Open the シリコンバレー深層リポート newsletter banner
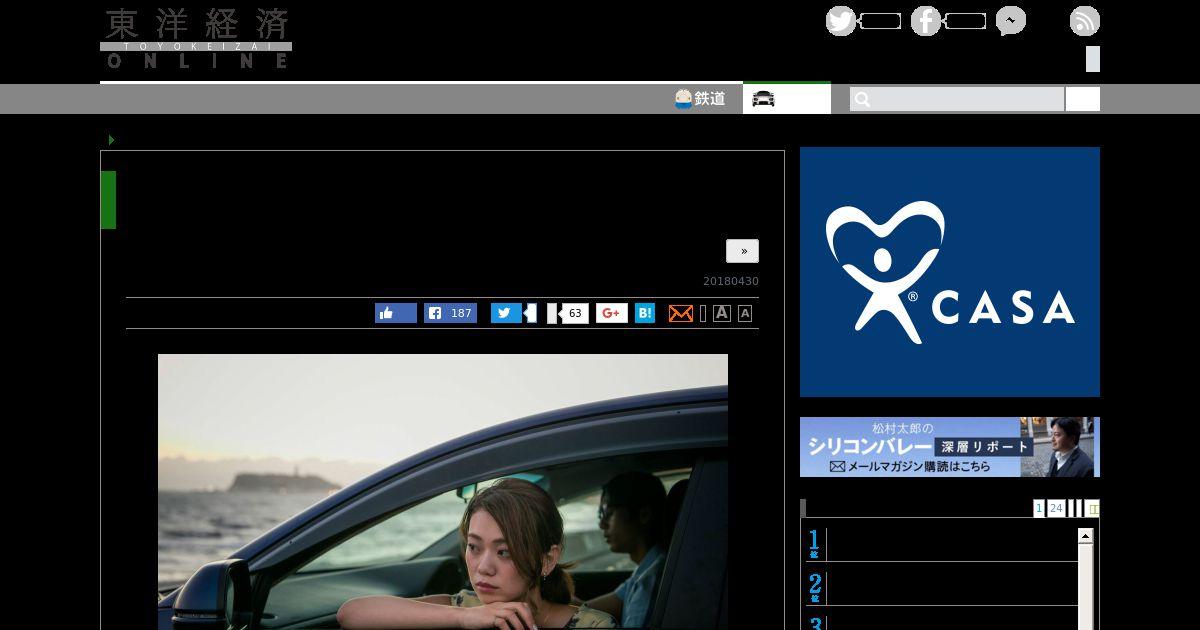Screen dimensions: 1200x630 point(950,447)
